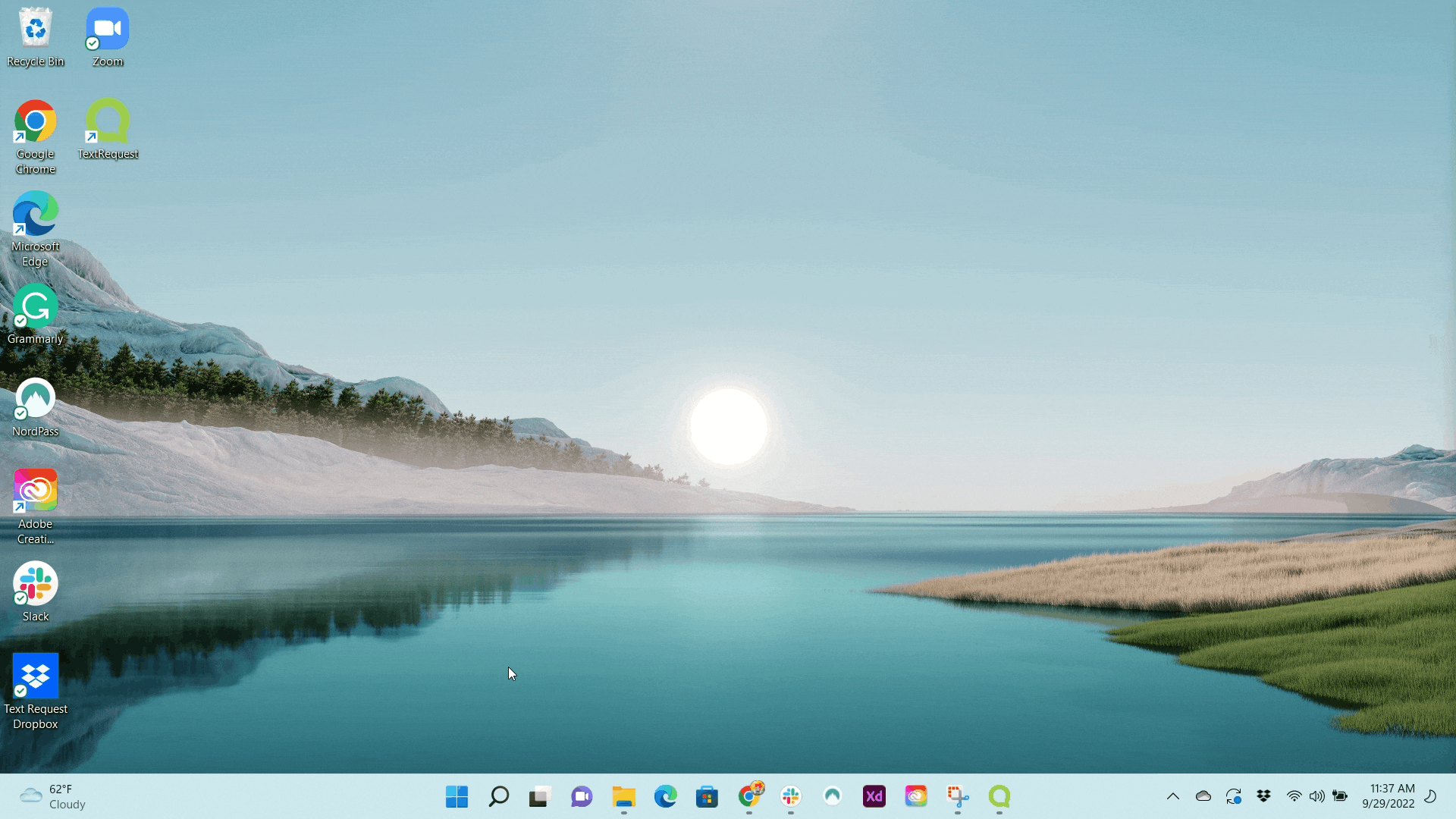Image resolution: width=1456 pixels, height=819 pixels.
Task: Open Microsoft Store from the taskbar
Action: [707, 796]
